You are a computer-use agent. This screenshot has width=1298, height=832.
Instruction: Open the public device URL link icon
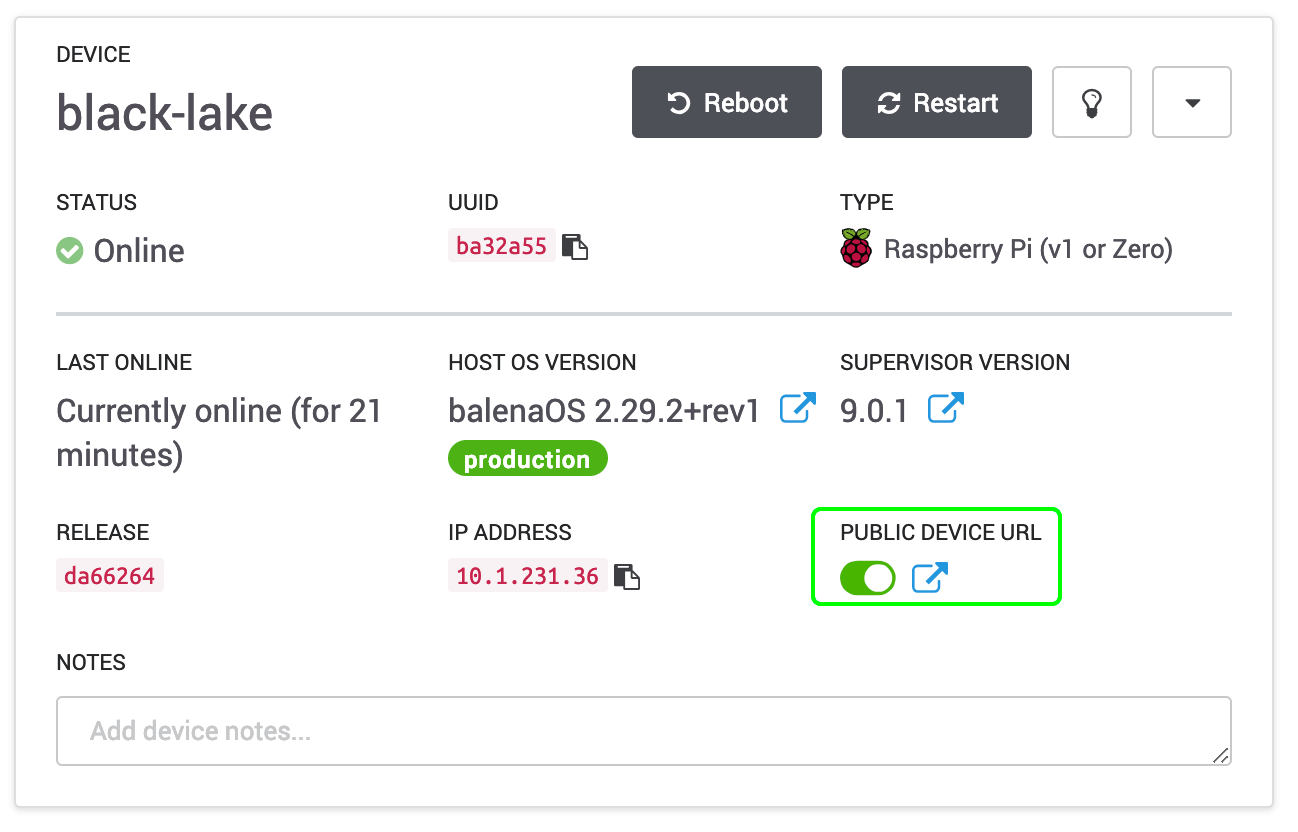click(930, 578)
